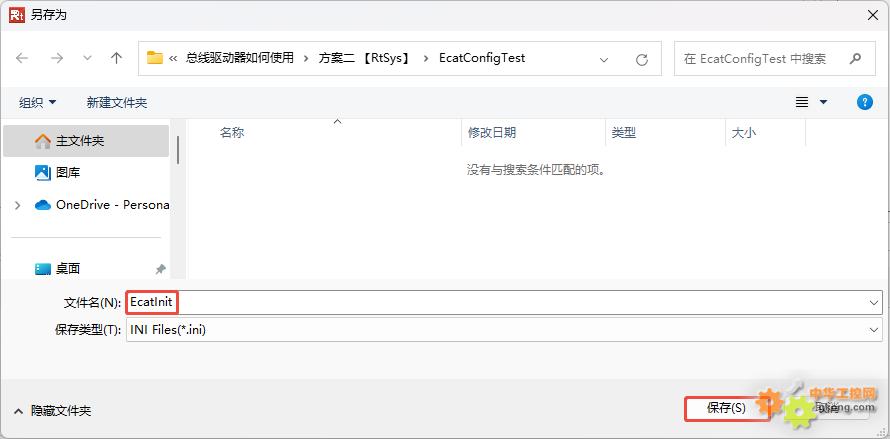Open 图库 in the sidebar
The image size is (890, 439).
[68, 173]
